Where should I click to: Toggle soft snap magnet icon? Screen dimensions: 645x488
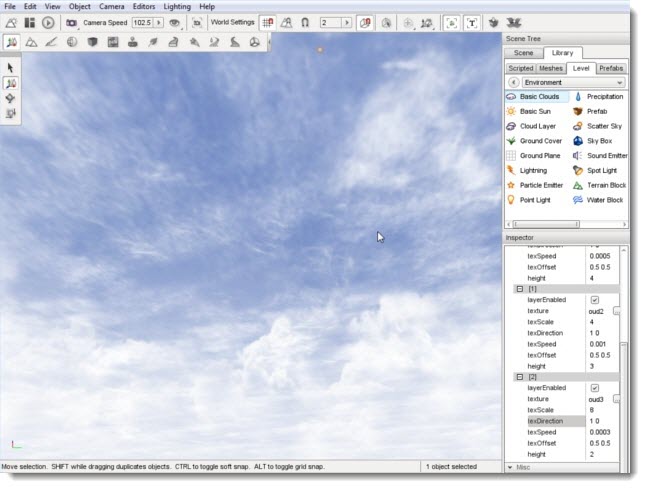coord(305,23)
